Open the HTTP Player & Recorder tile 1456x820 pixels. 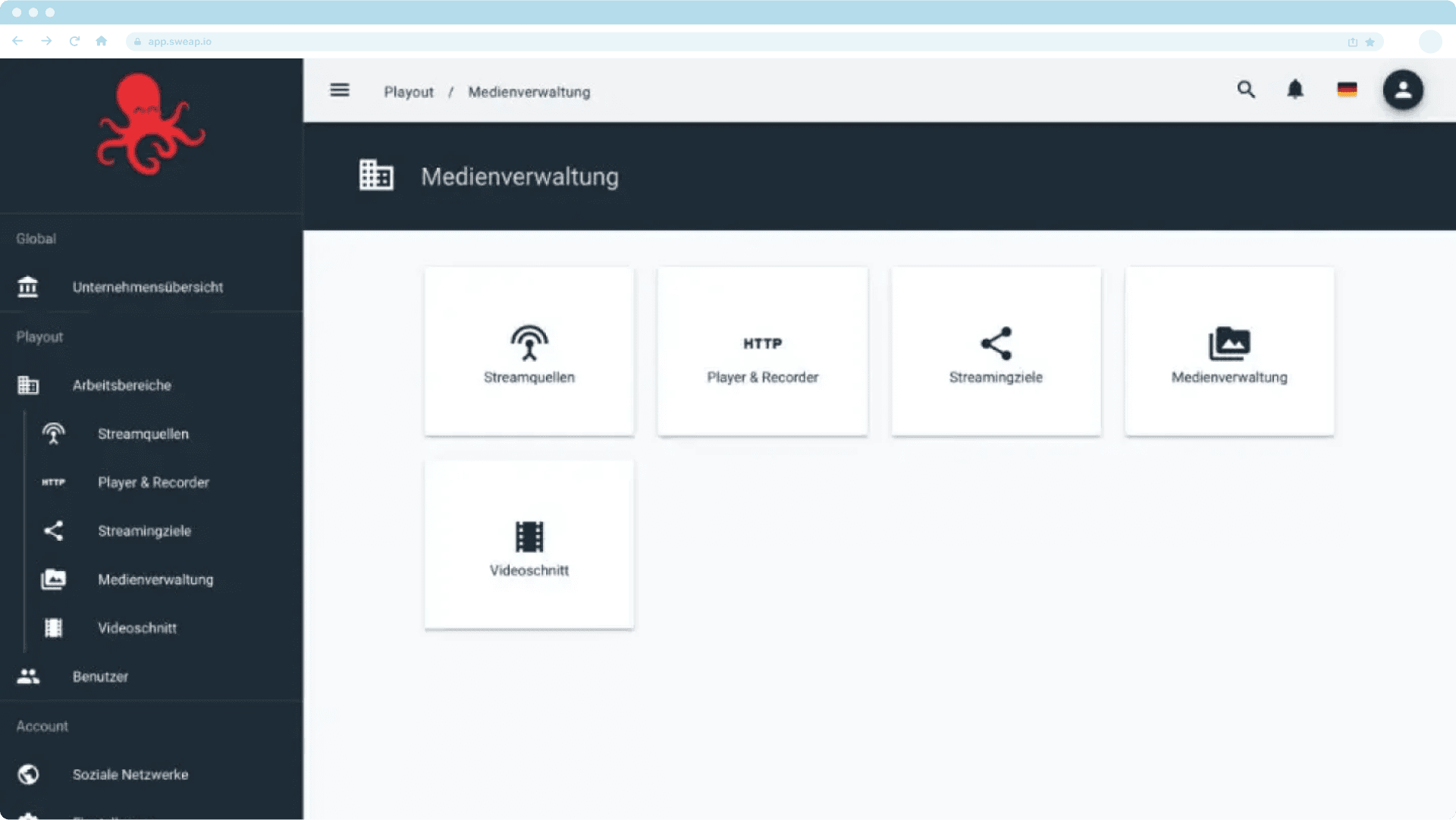[762, 351]
